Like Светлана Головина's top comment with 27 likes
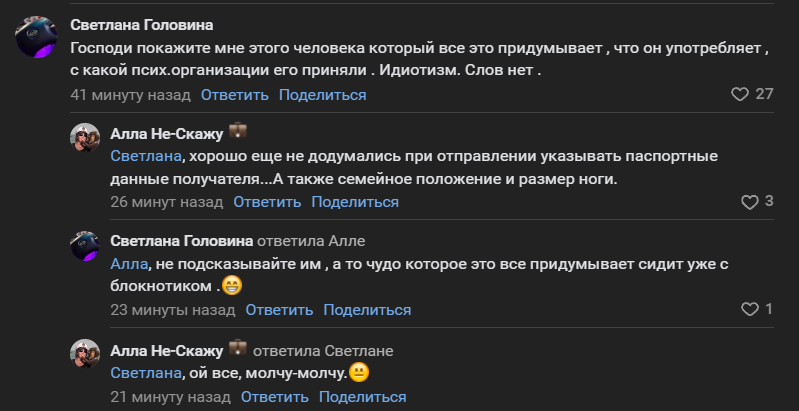The height and width of the screenshot is (411, 799). [740, 95]
